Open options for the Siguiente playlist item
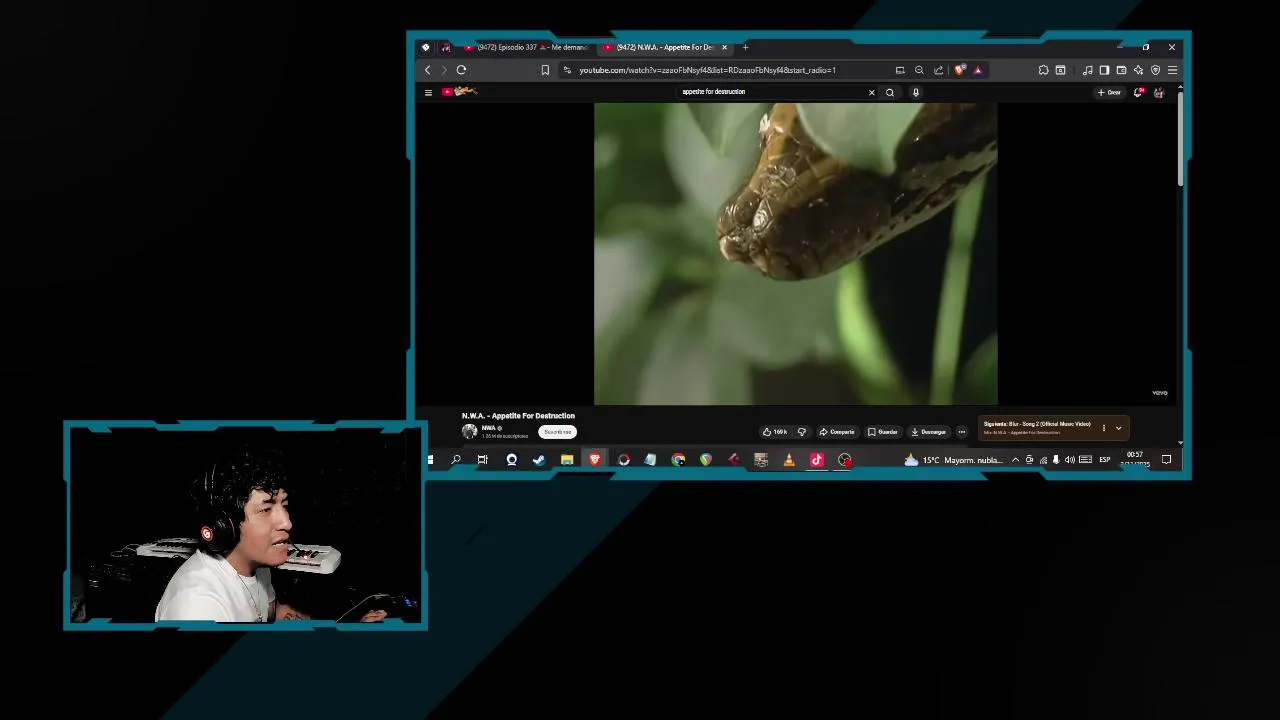 pyautogui.click(x=1104, y=428)
